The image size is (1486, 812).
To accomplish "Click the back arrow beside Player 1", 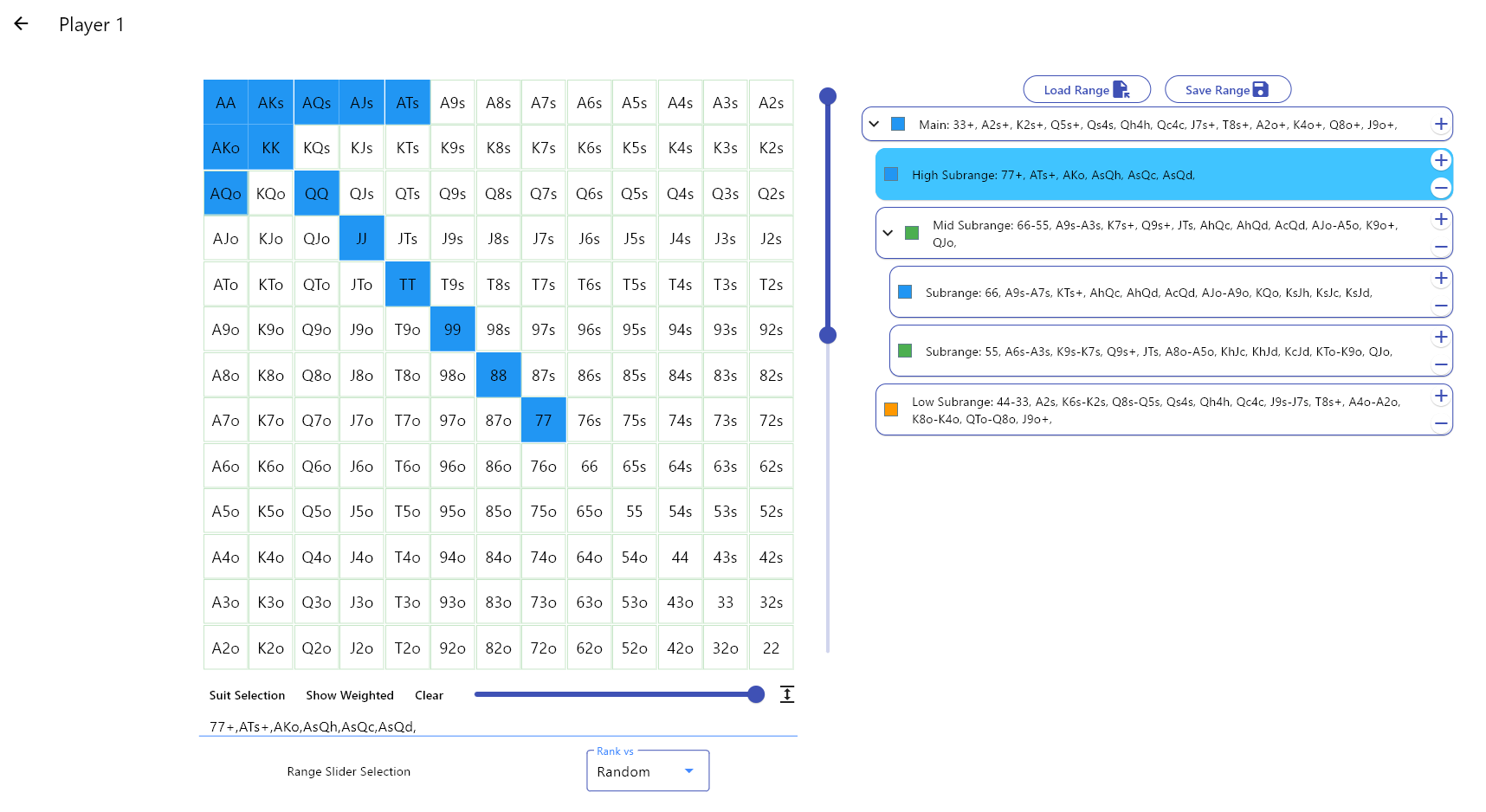I will pos(21,23).
